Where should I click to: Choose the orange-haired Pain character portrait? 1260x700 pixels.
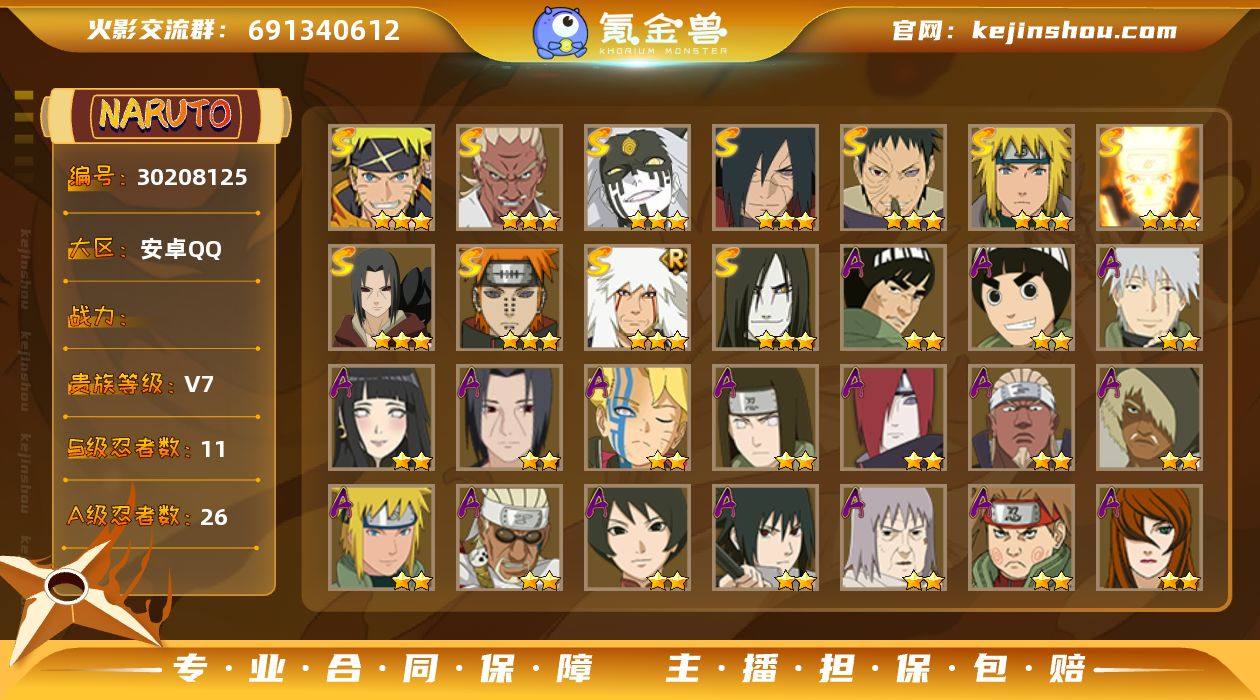click(x=509, y=298)
